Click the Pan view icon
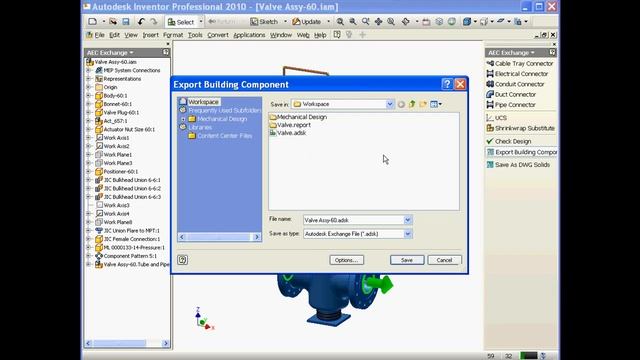640x360 pixels. point(378,22)
